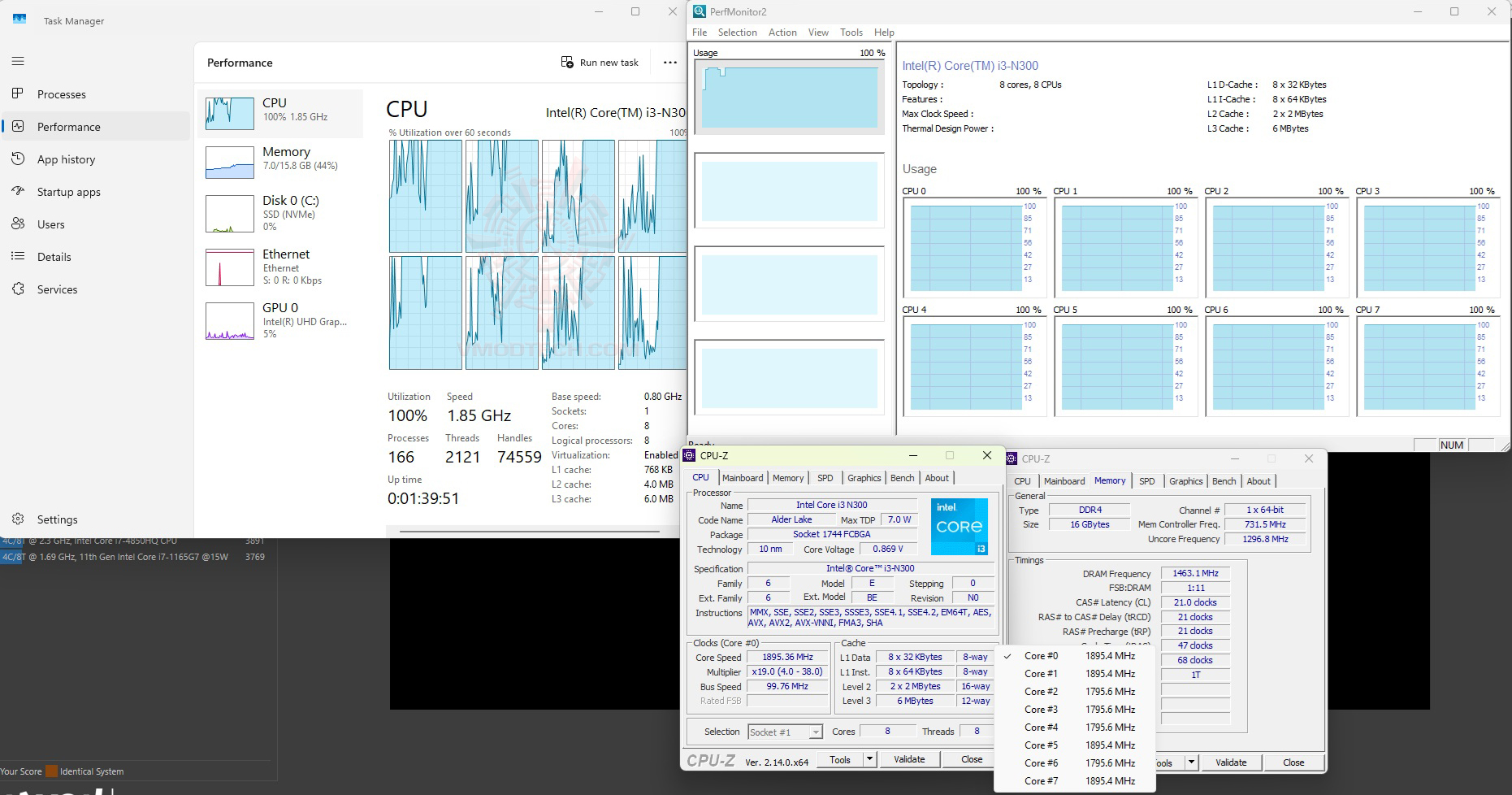The image size is (1512, 795).
Task: Click Validate in front CPU-Z window
Action: pos(909,759)
